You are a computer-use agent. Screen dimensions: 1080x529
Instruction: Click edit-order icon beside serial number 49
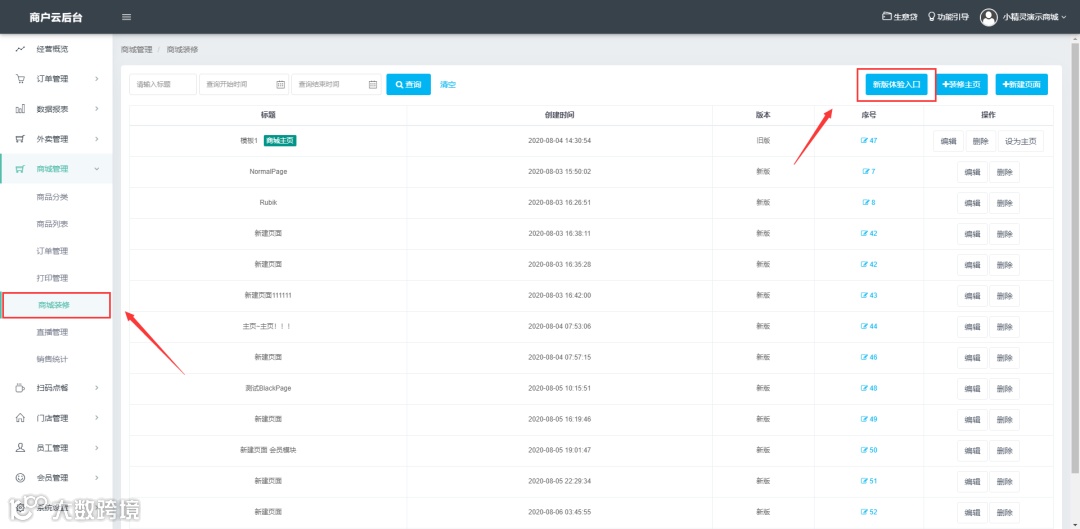864,419
